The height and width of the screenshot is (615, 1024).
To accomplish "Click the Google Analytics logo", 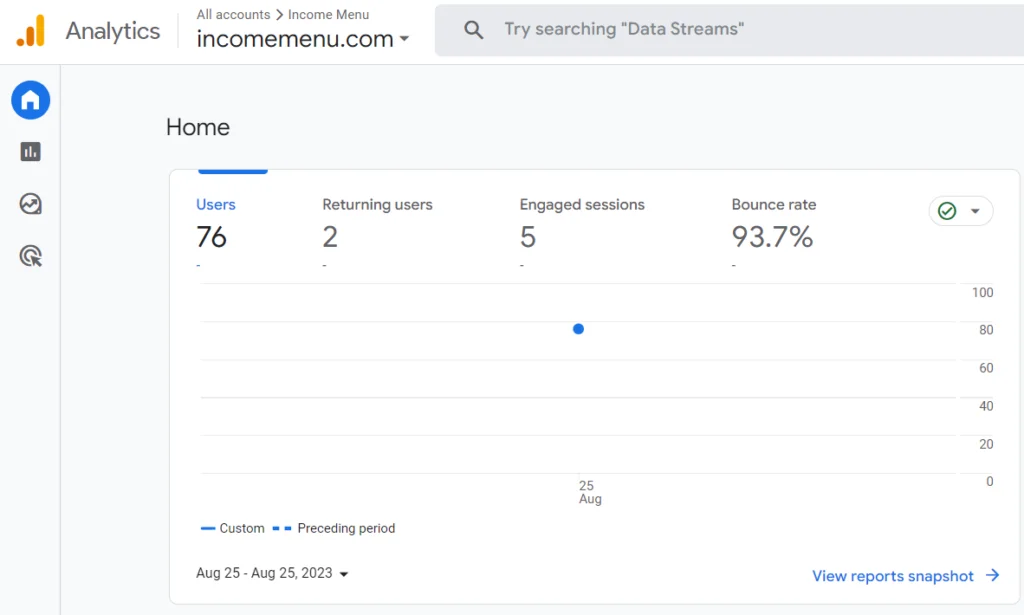I will pyautogui.click(x=31, y=31).
